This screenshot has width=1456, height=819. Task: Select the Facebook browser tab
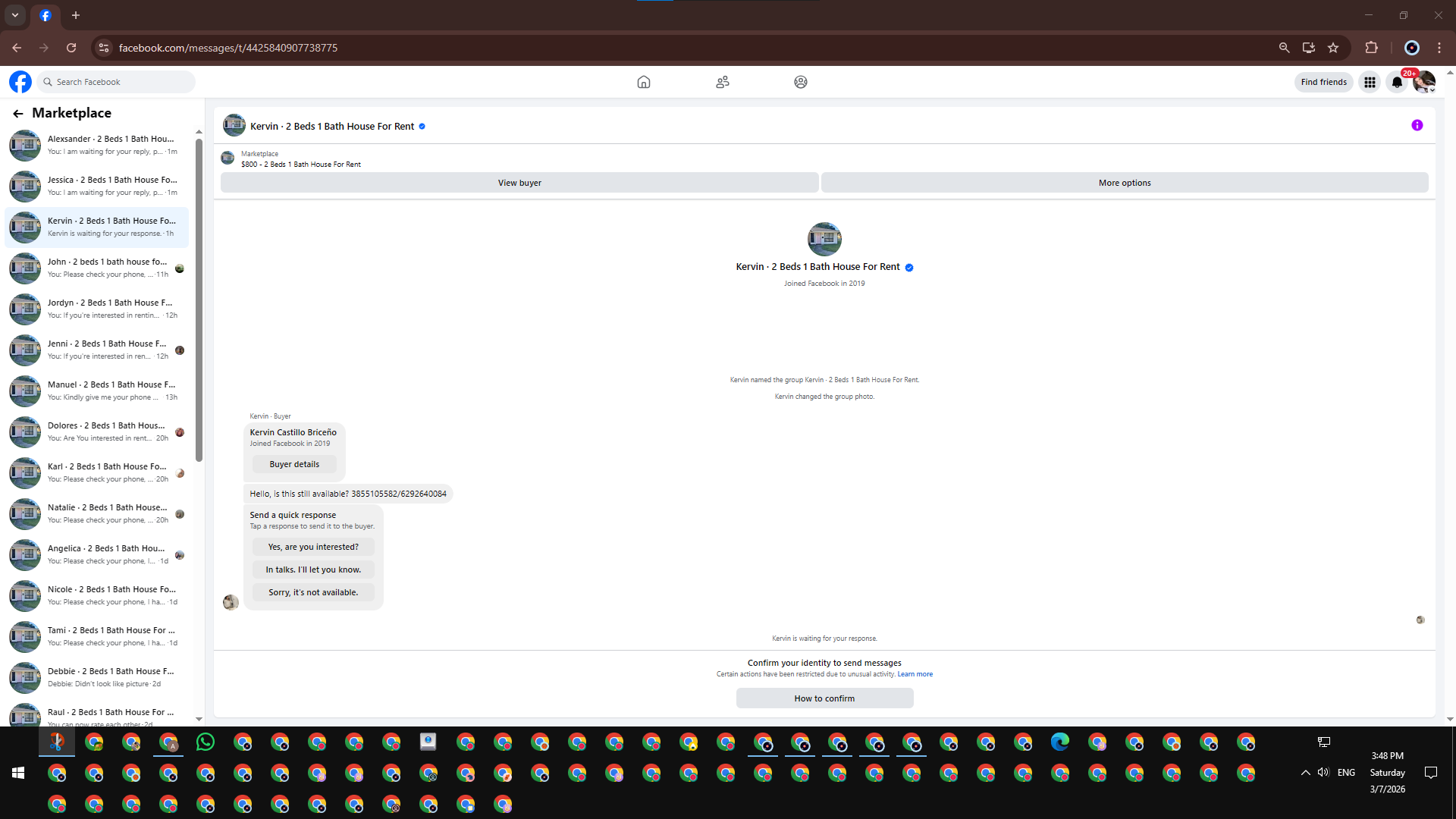(45, 15)
